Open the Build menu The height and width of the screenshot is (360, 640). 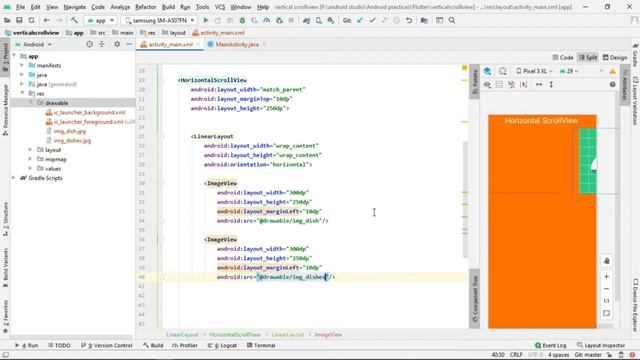(x=168, y=7)
